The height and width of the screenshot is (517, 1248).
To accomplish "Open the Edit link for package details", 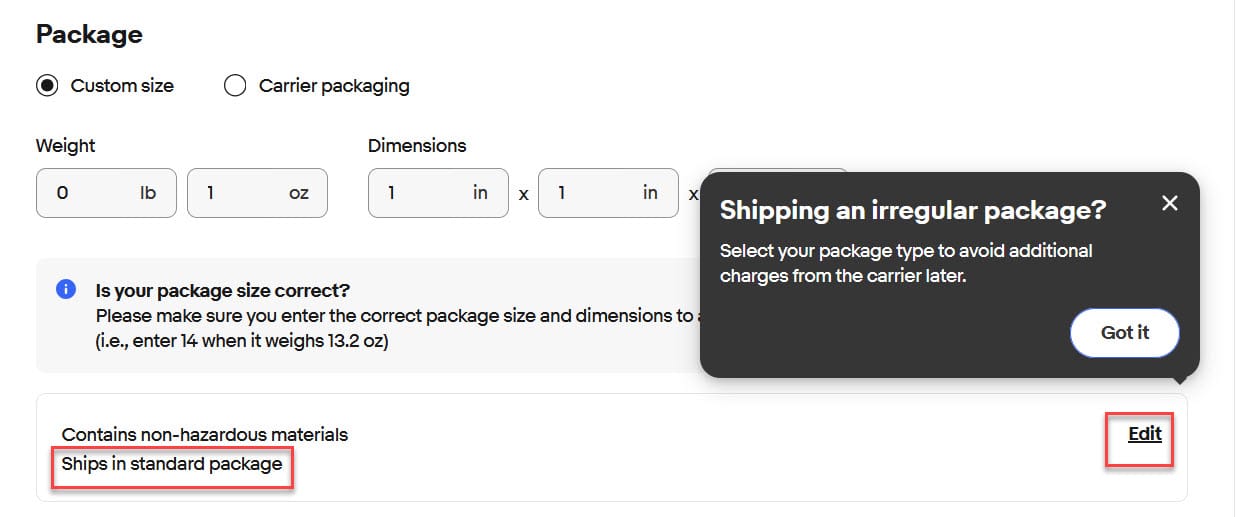I will click(1145, 433).
